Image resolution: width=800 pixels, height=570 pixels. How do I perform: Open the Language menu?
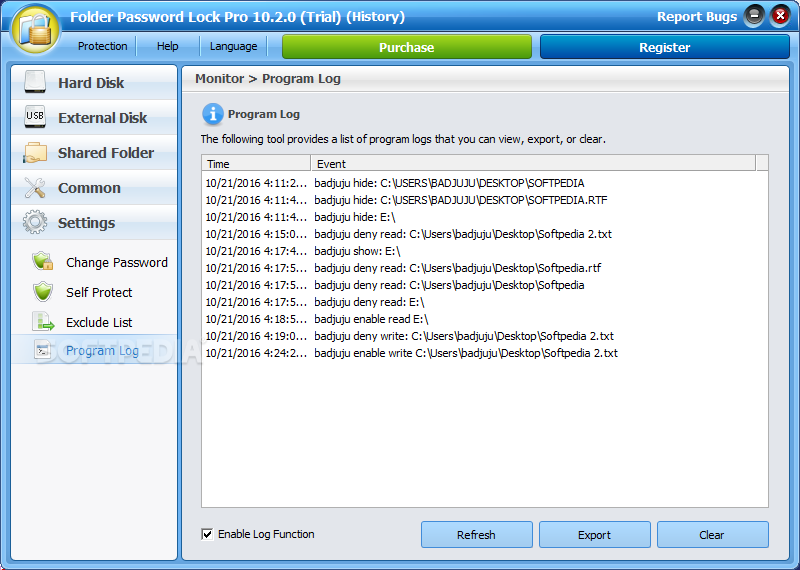click(233, 46)
